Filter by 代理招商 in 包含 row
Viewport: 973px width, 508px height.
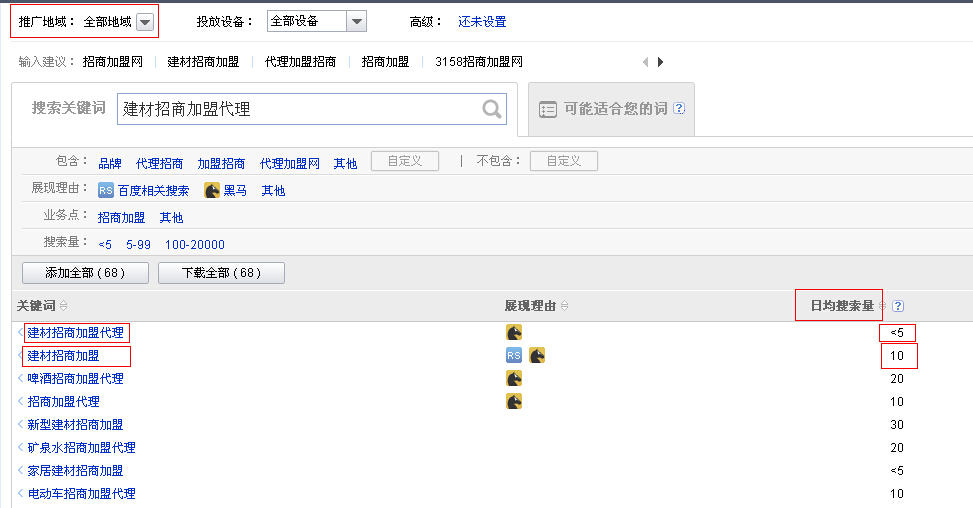pos(159,164)
